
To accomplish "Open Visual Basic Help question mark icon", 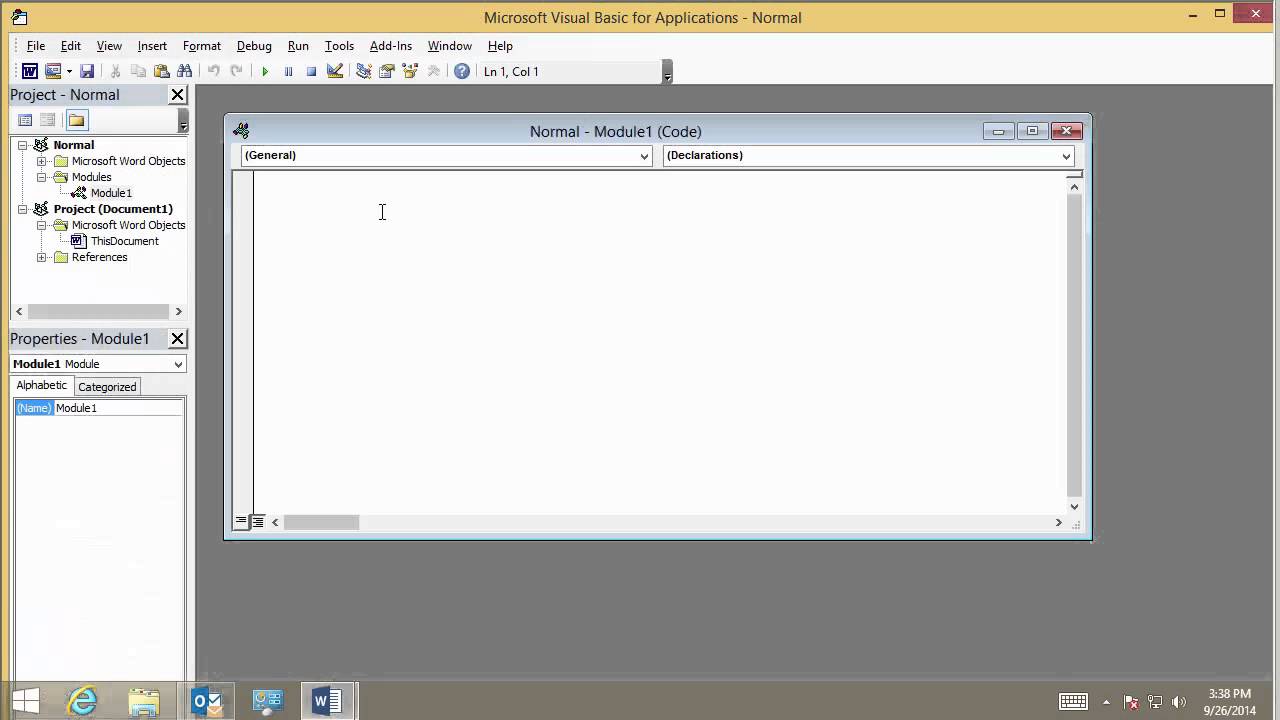I will coord(461,71).
